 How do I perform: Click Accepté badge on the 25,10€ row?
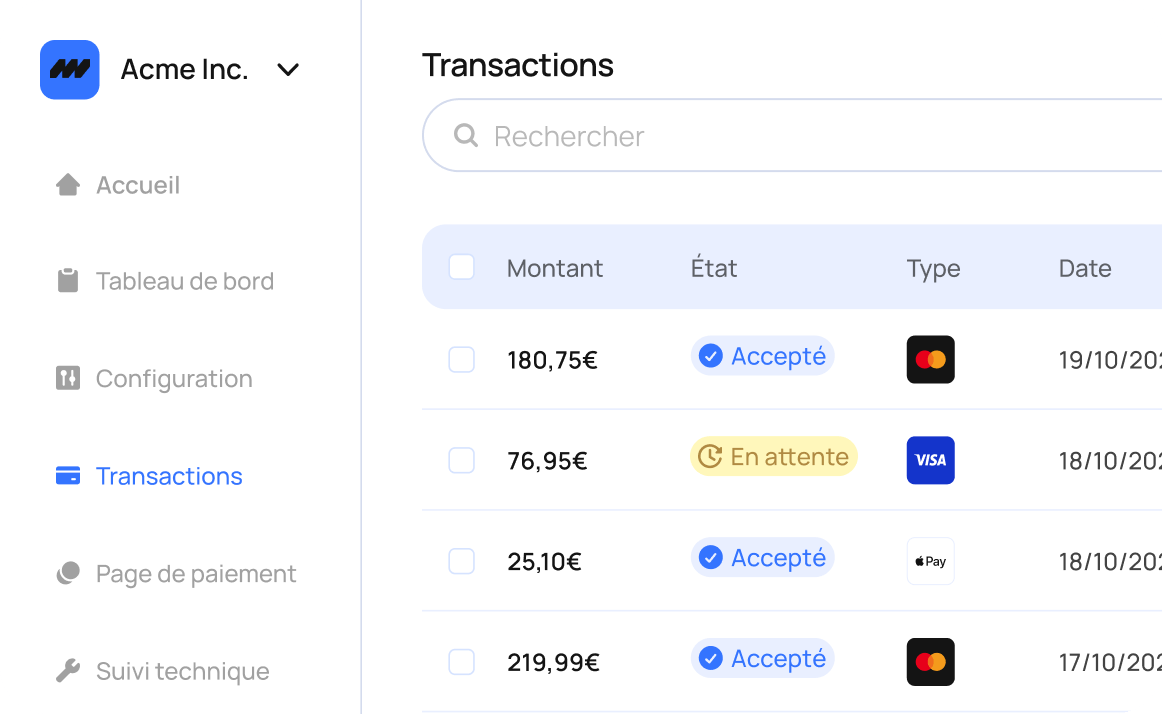[x=763, y=558]
